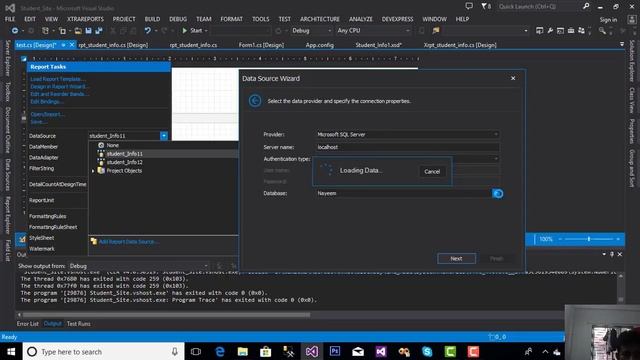
Task: Open Photoshop from the taskbar
Action: coord(335,351)
